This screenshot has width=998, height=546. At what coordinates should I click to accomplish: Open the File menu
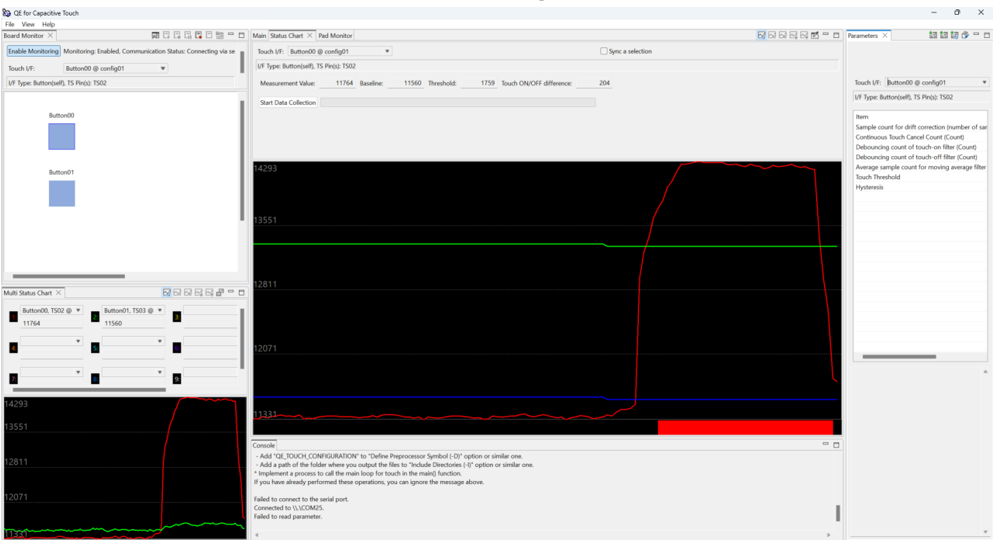point(10,24)
